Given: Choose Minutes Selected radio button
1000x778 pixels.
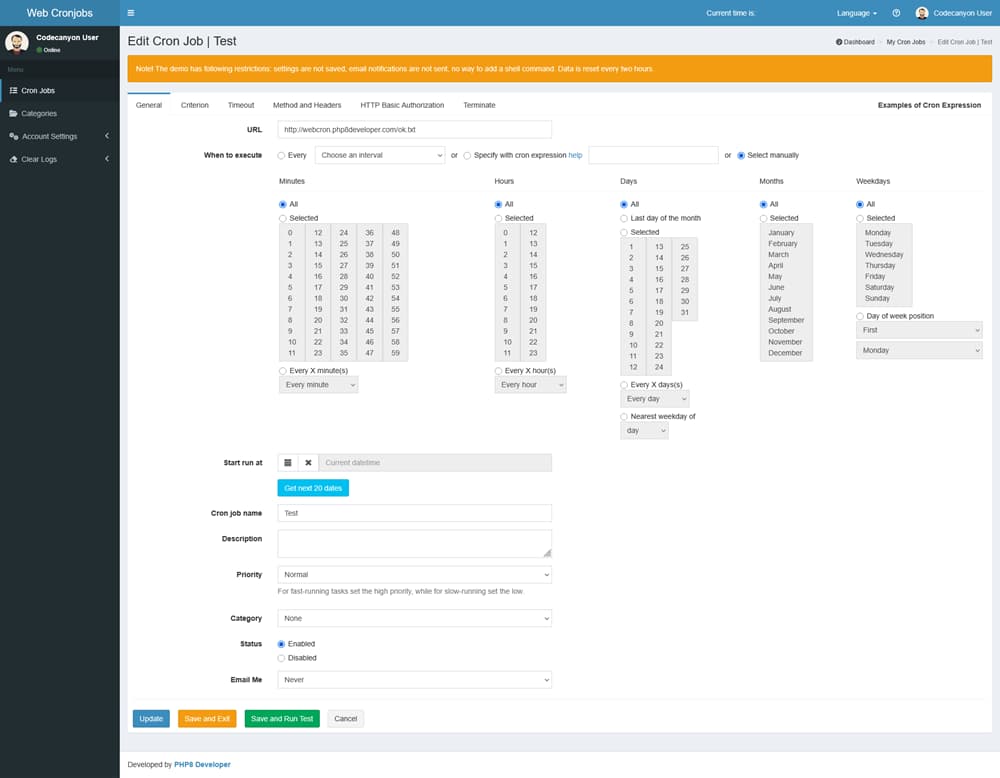Looking at the screenshot, I should pos(283,219).
